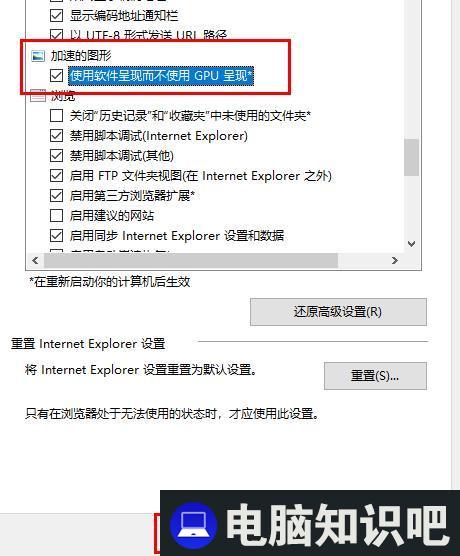
Task: Uncheck 启用 FTP 文件夹视图 checkbox
Action: point(56,176)
